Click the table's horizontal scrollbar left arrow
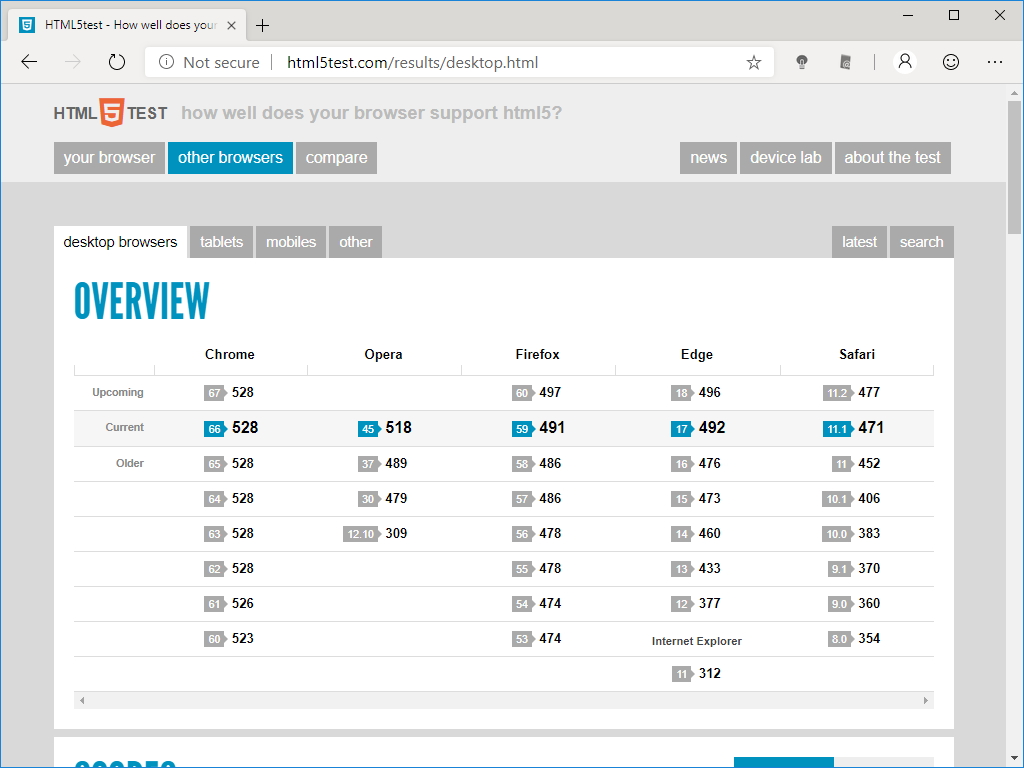This screenshot has height=768, width=1024. click(x=82, y=701)
